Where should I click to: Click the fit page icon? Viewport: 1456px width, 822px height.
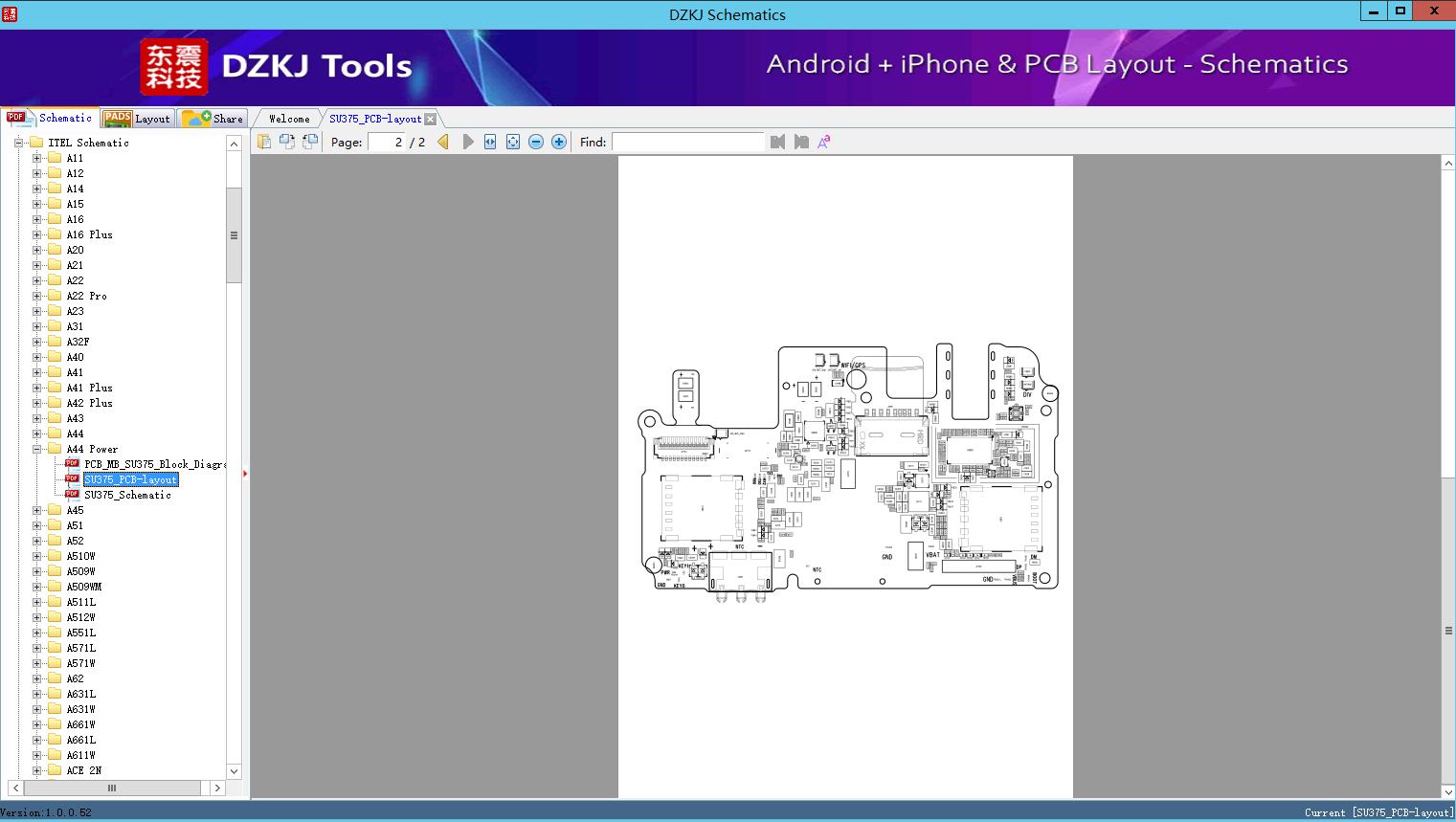[x=513, y=142]
